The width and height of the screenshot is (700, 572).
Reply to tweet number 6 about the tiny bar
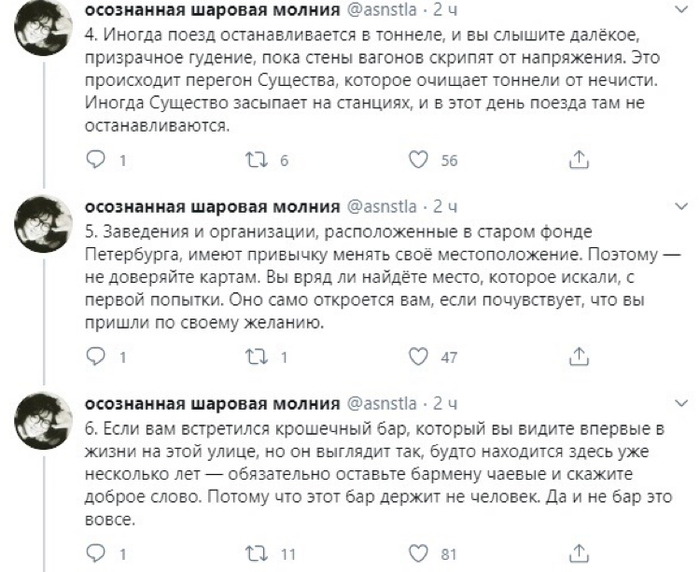click(96, 553)
